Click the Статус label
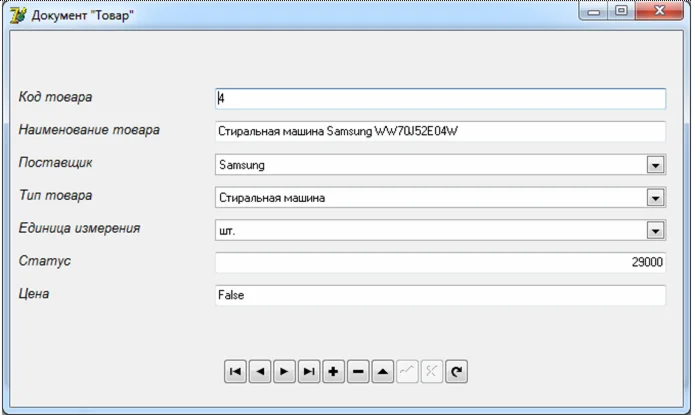This screenshot has height=415, width=692. point(45,261)
